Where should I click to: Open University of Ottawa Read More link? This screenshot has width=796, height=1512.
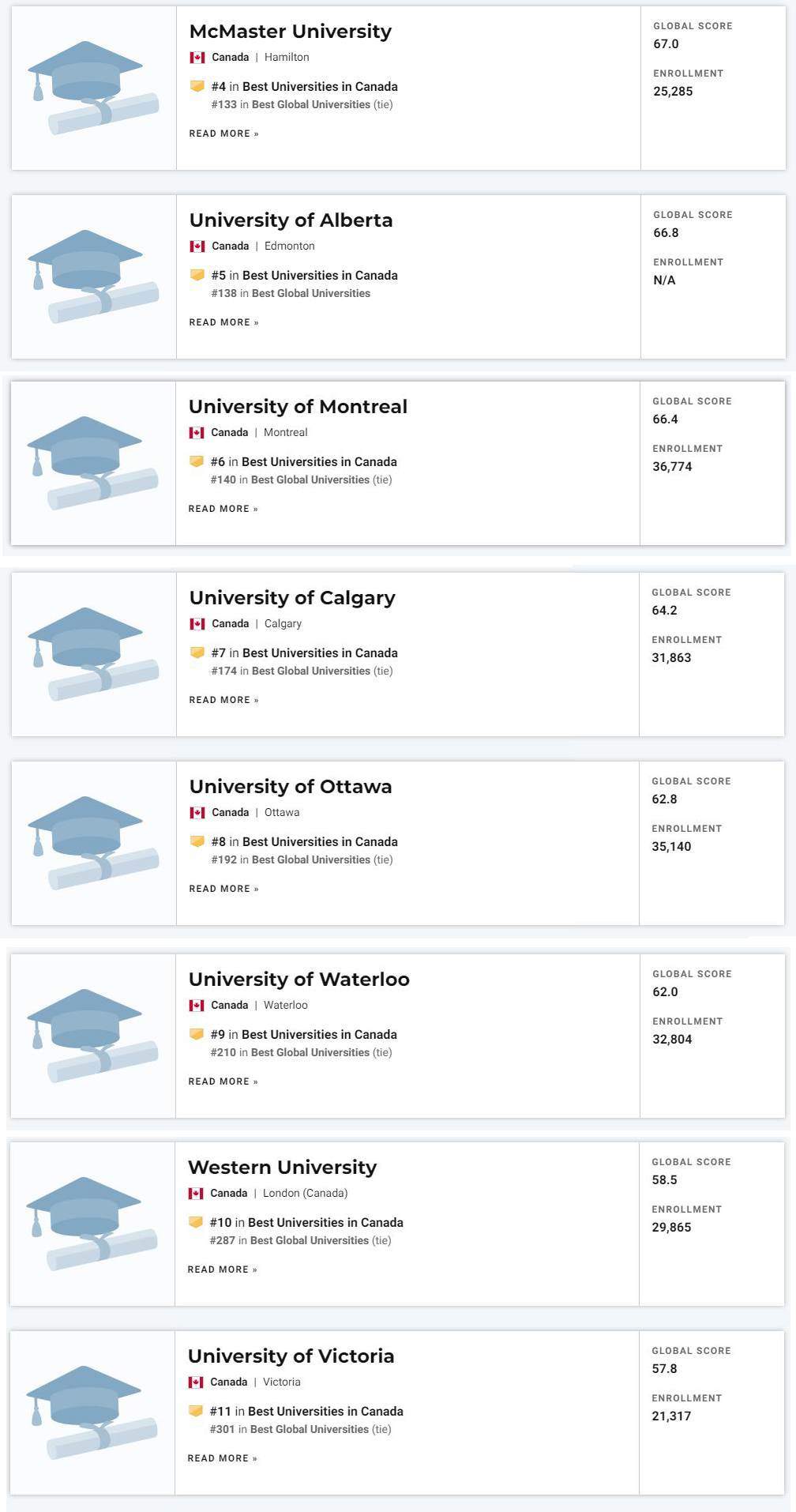pos(223,889)
